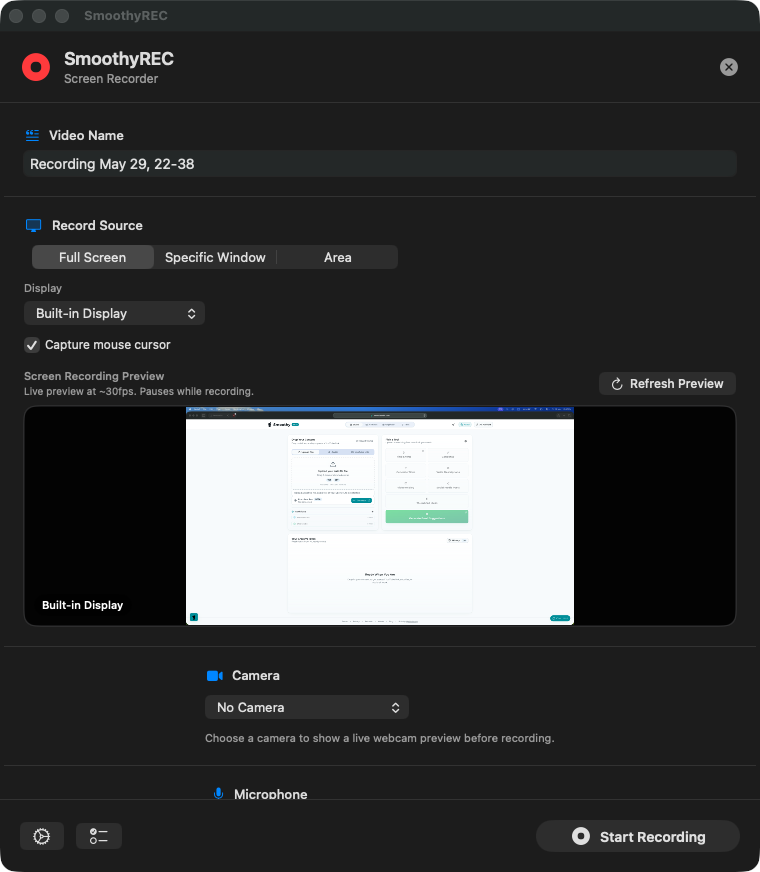Image resolution: width=760 pixels, height=872 pixels.
Task: Open the checklist options icon button
Action: pyautogui.click(x=99, y=836)
